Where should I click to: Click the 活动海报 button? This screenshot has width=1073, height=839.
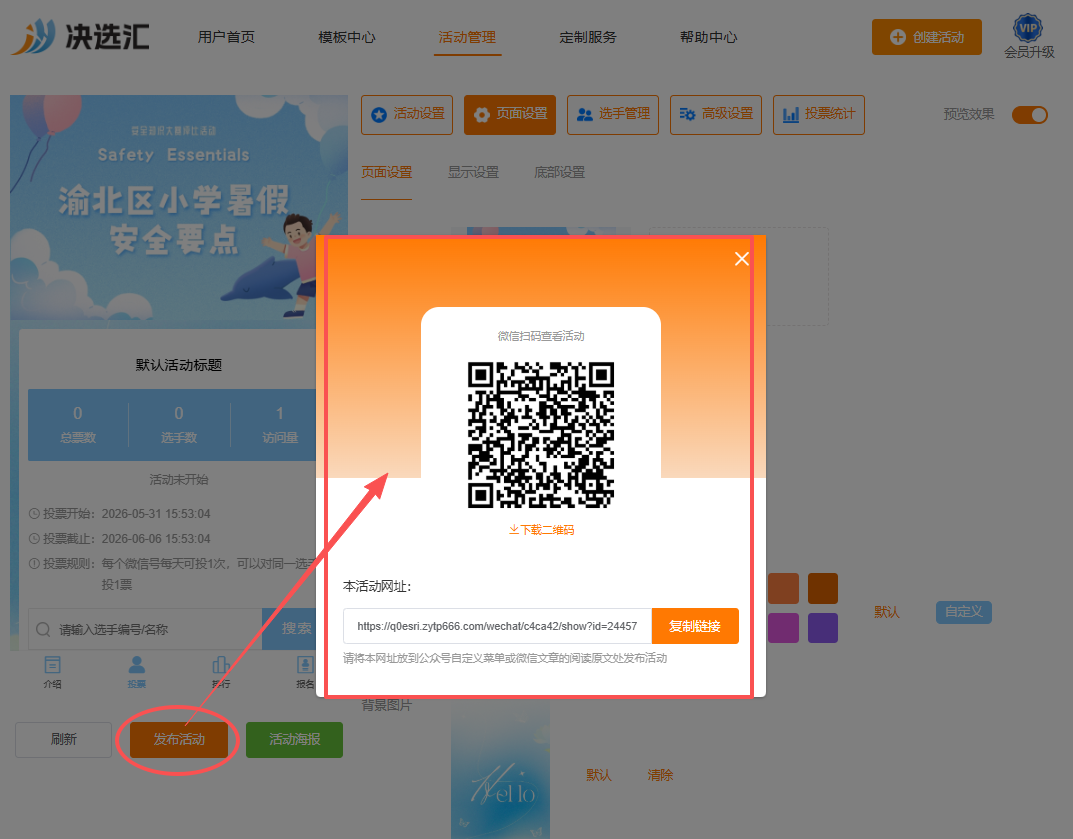(295, 740)
